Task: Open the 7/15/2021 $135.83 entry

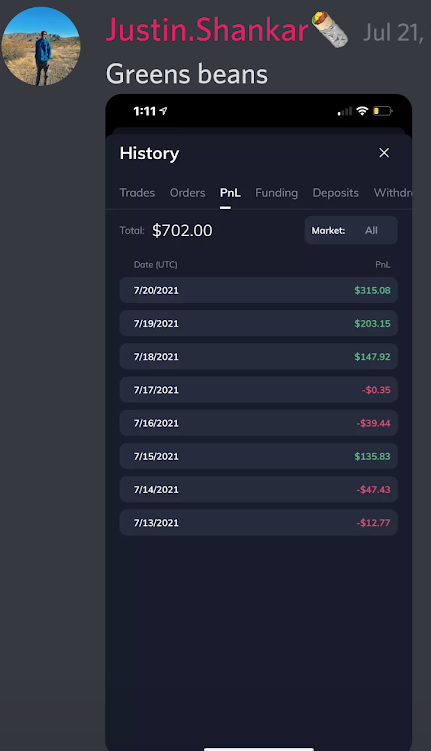Action: (x=259, y=456)
